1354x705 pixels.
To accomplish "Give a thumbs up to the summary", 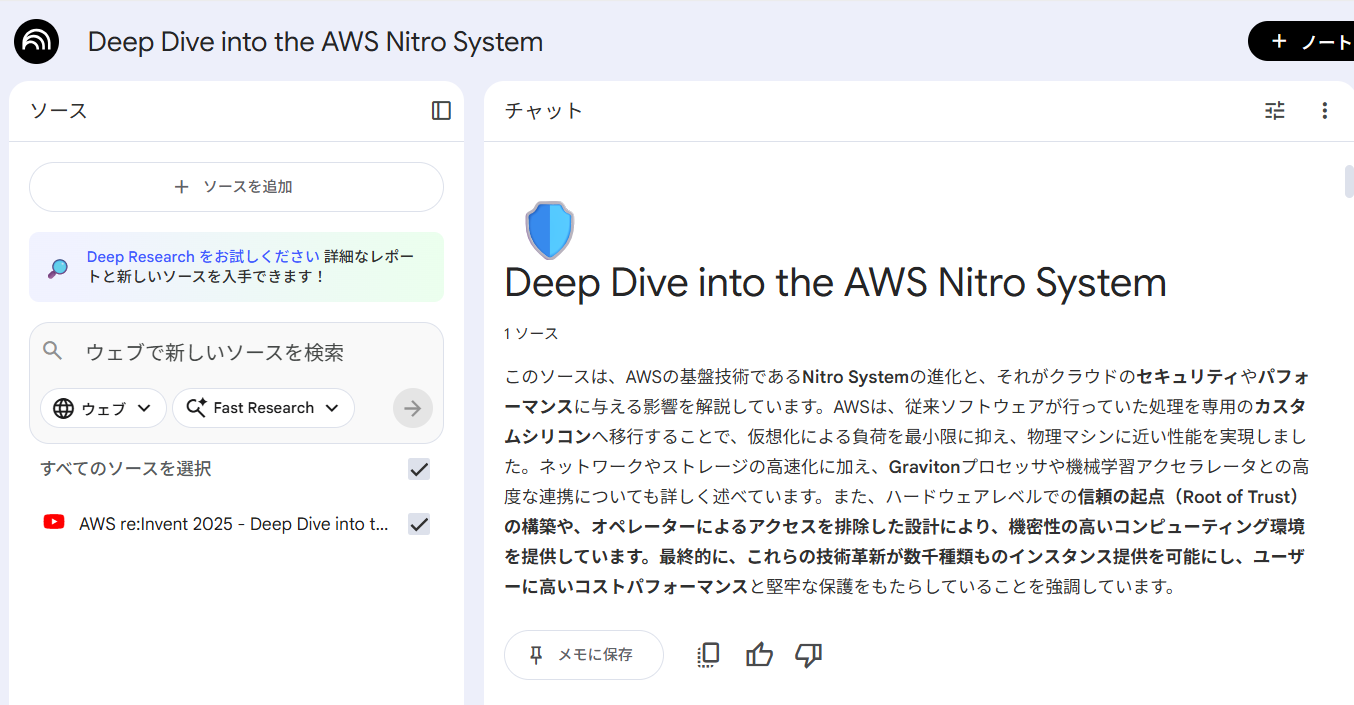I will pyautogui.click(x=759, y=654).
